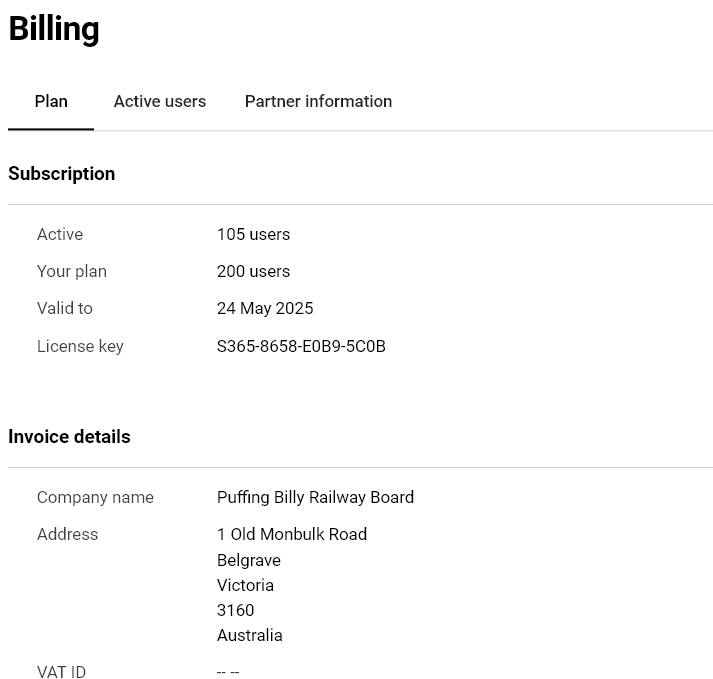Screen dimensions: 713x679
Task: Click the 24 May 2025 valid-to date
Action: tap(265, 308)
